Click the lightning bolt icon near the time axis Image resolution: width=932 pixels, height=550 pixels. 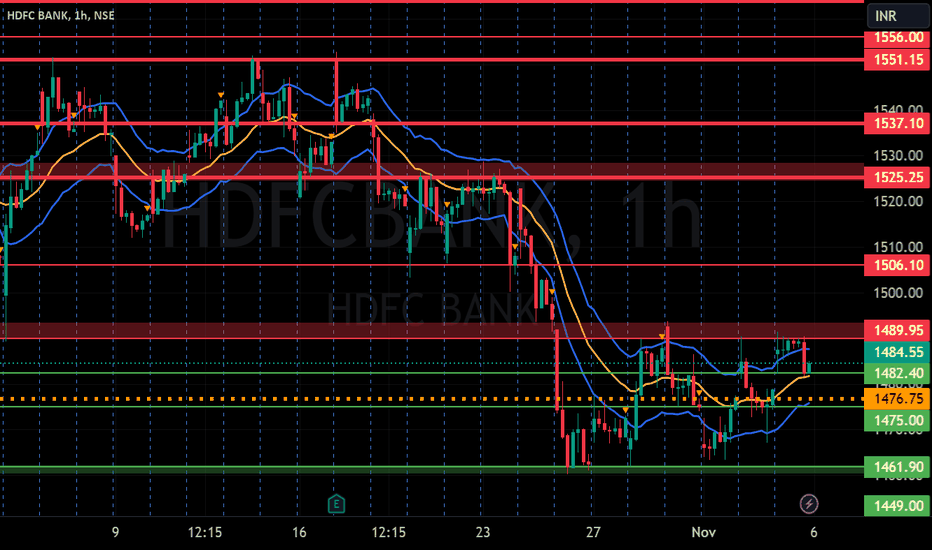[808, 504]
